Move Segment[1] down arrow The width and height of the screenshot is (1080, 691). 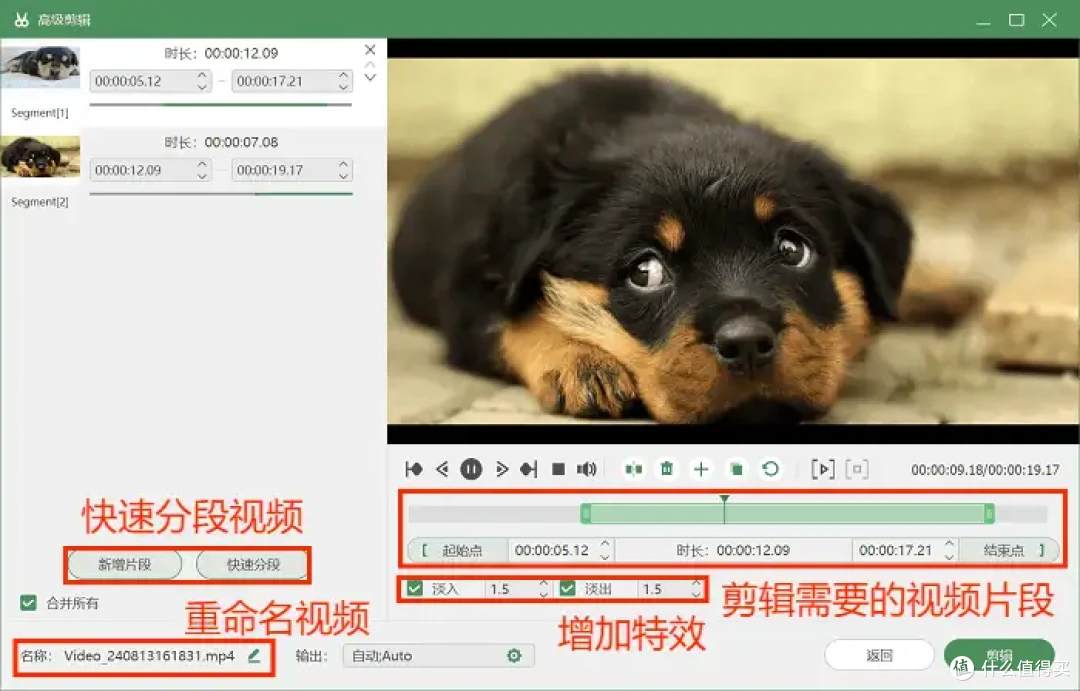click(x=370, y=77)
